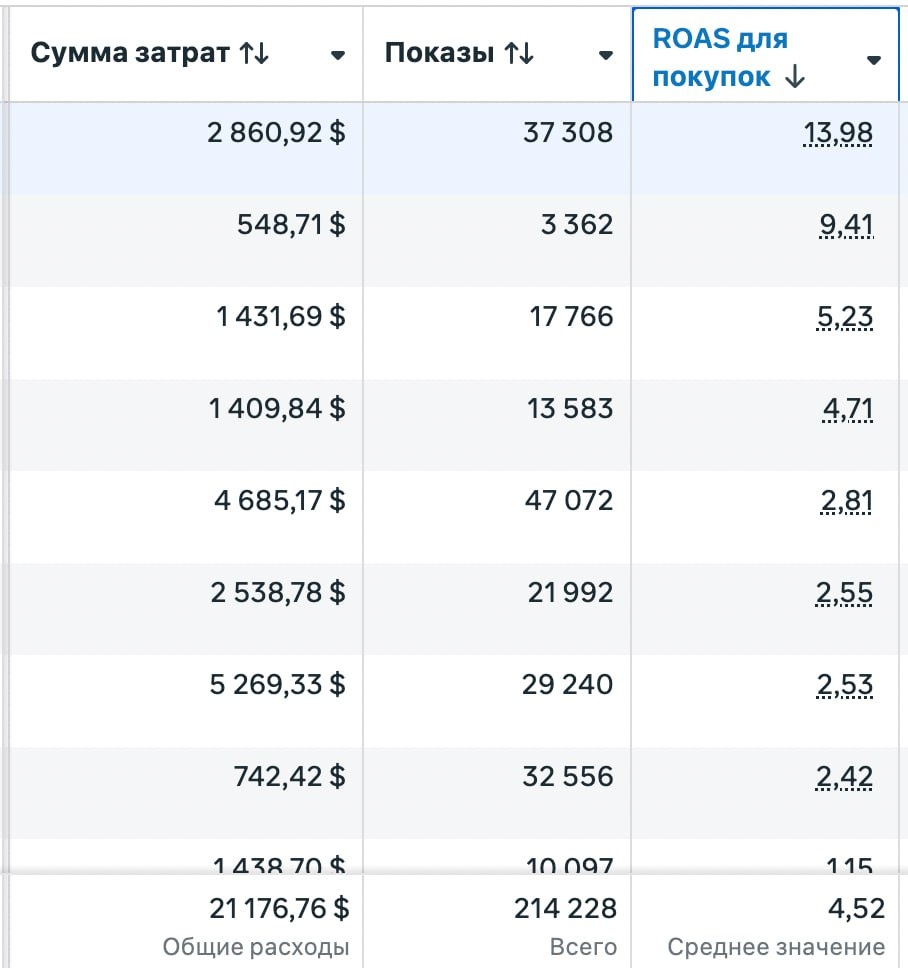Click the sort arrows beside Показы
This screenshot has width=908, height=968.
[x=519, y=54]
